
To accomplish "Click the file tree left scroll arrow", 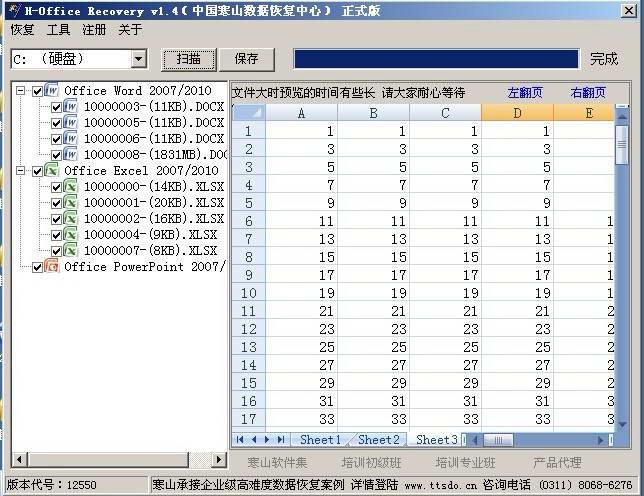I will point(19,459).
